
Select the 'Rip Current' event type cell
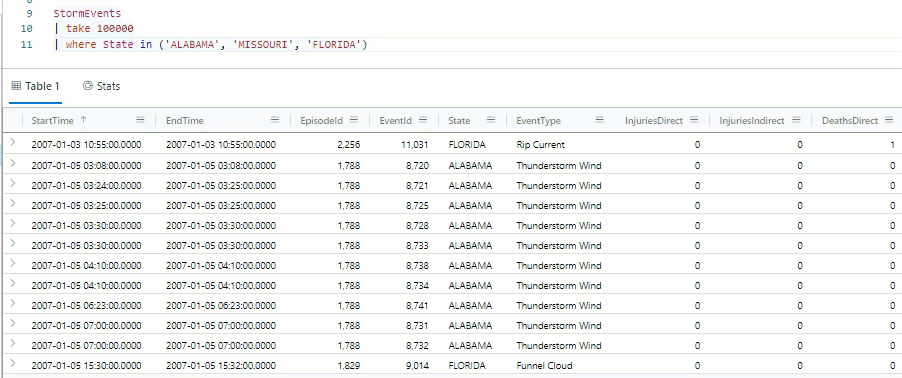(541, 145)
